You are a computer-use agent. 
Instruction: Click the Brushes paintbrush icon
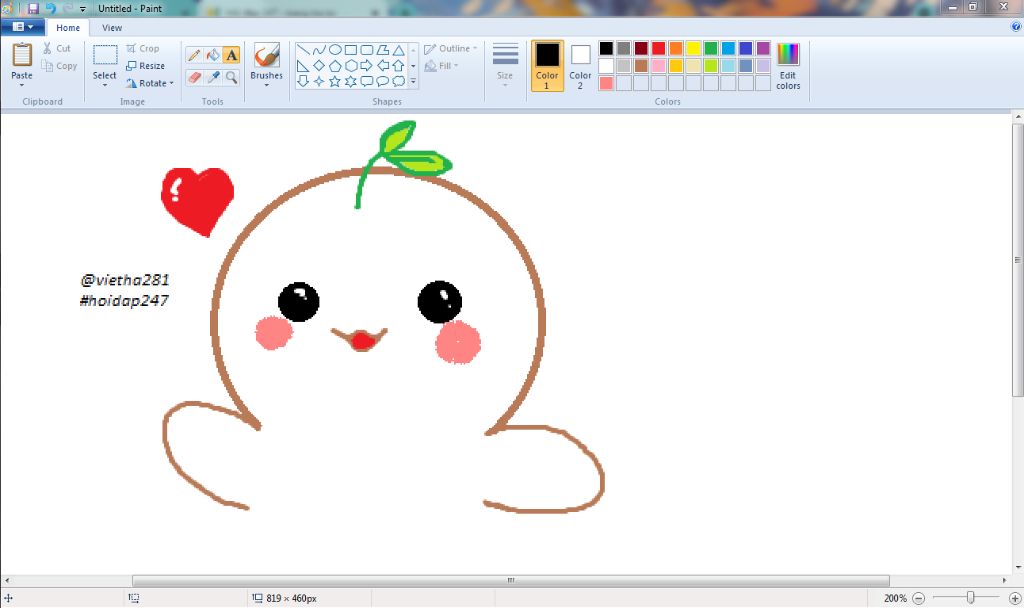266,56
